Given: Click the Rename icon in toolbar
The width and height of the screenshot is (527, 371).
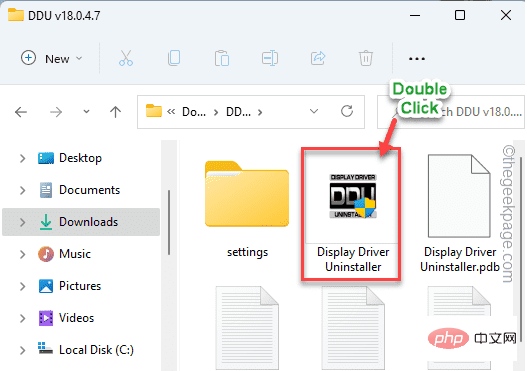Looking at the screenshot, I should [270, 58].
